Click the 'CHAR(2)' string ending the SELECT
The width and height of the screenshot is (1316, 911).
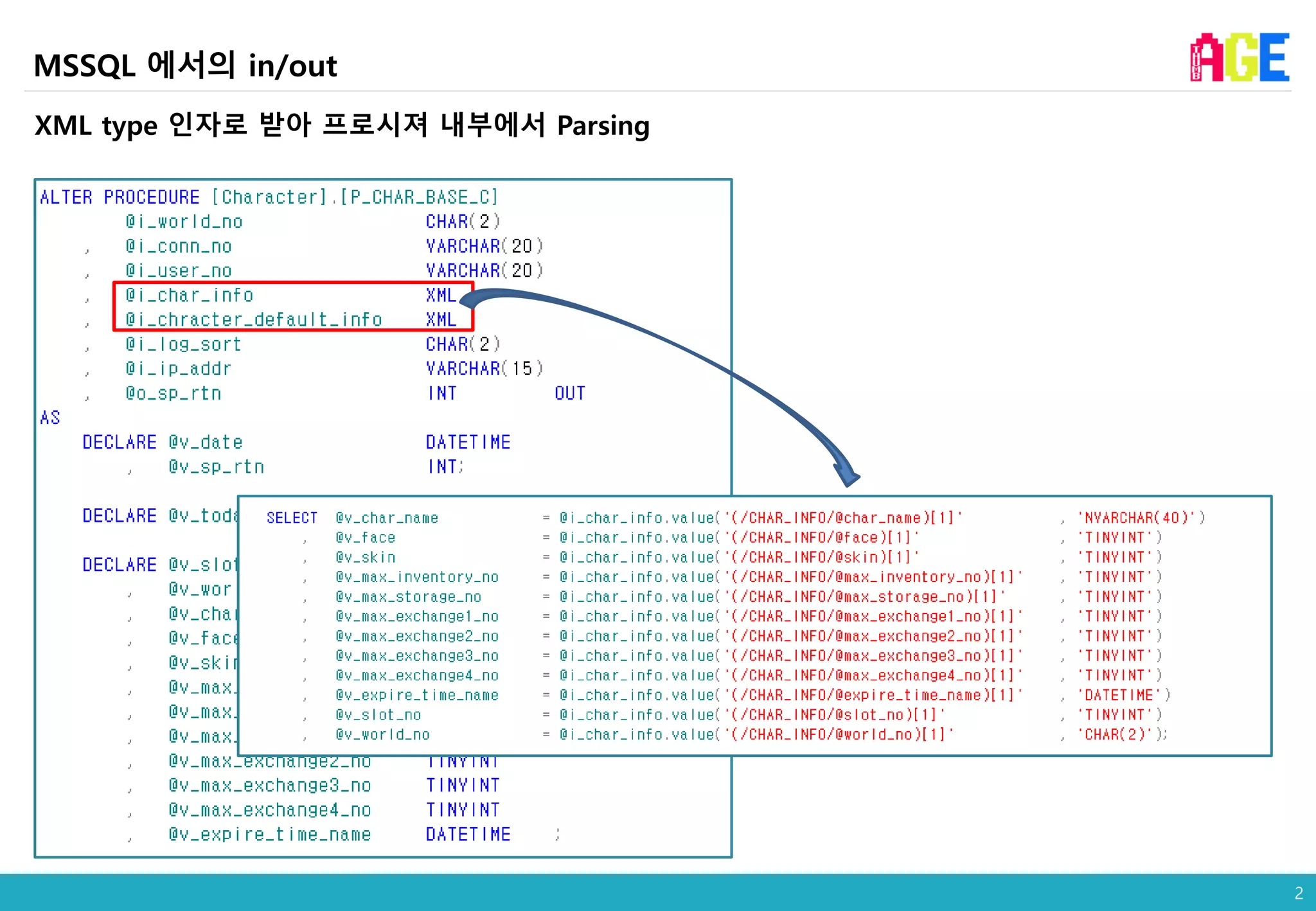[x=1115, y=734]
